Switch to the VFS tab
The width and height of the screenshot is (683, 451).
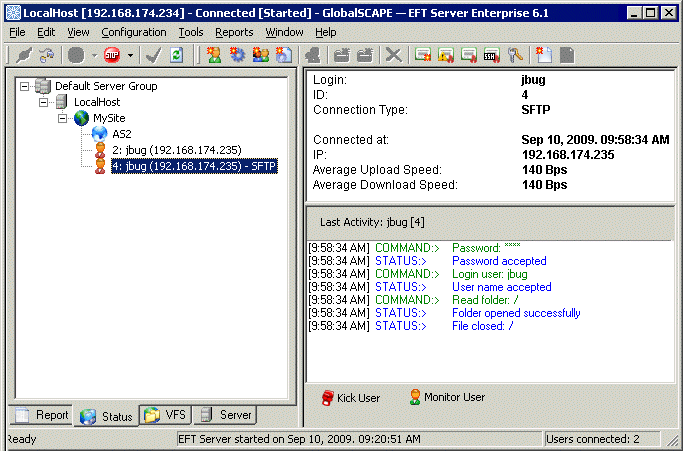tap(165, 415)
